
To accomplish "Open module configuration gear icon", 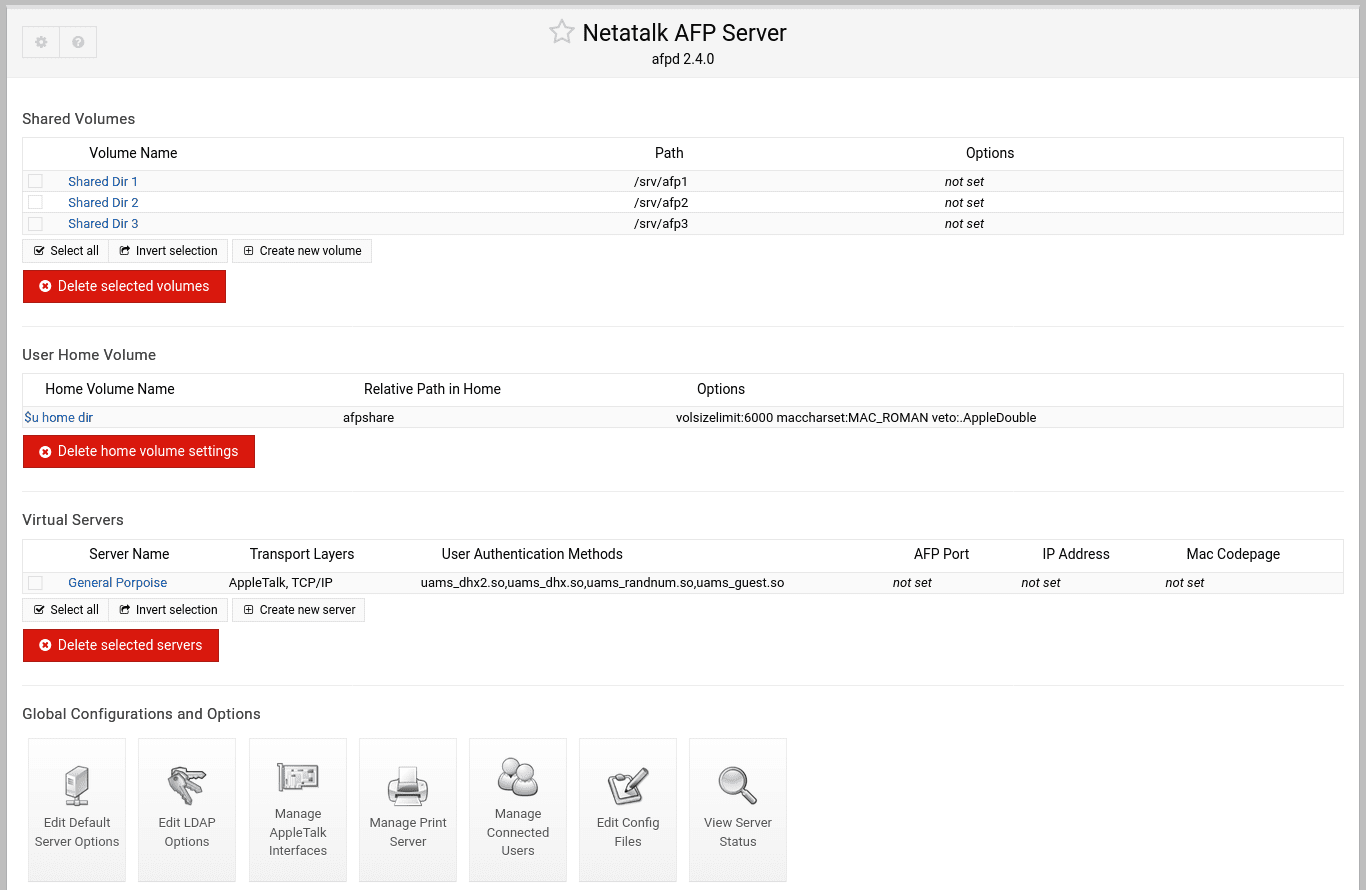I will [41, 42].
